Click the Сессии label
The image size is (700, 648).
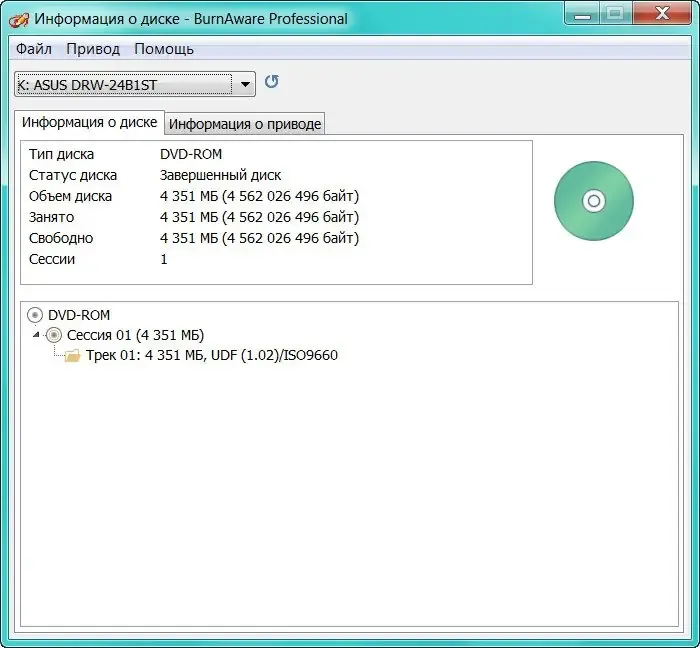52,259
